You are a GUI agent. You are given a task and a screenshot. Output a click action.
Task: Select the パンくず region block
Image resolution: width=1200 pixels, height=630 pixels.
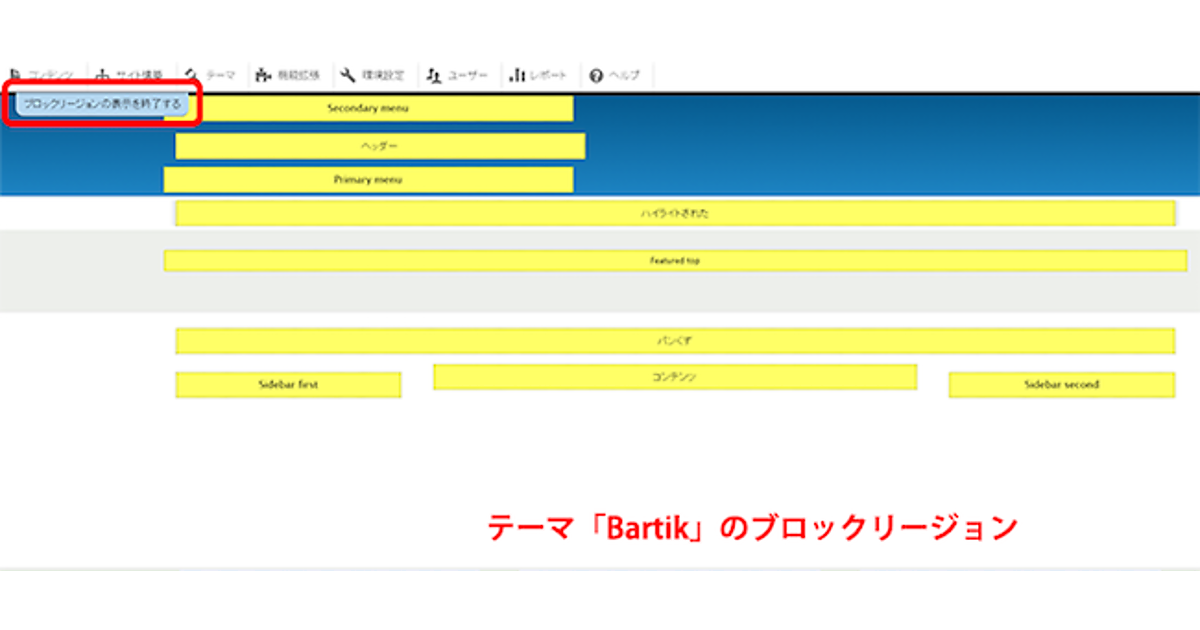675,341
